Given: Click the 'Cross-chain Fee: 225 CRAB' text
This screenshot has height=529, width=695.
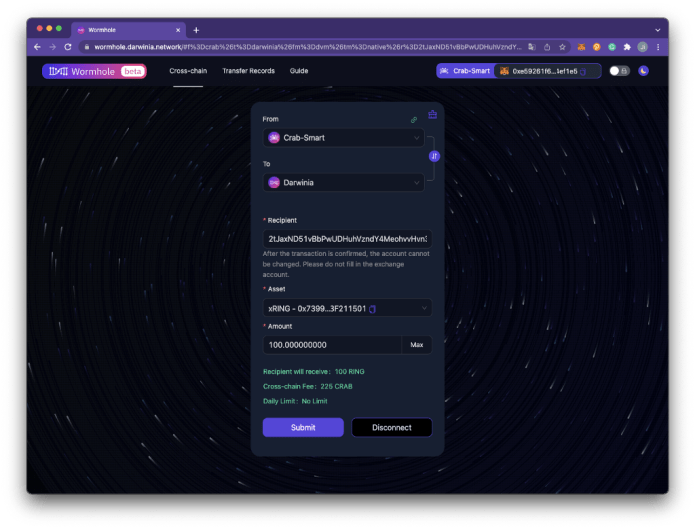Looking at the screenshot, I should 308,386.
